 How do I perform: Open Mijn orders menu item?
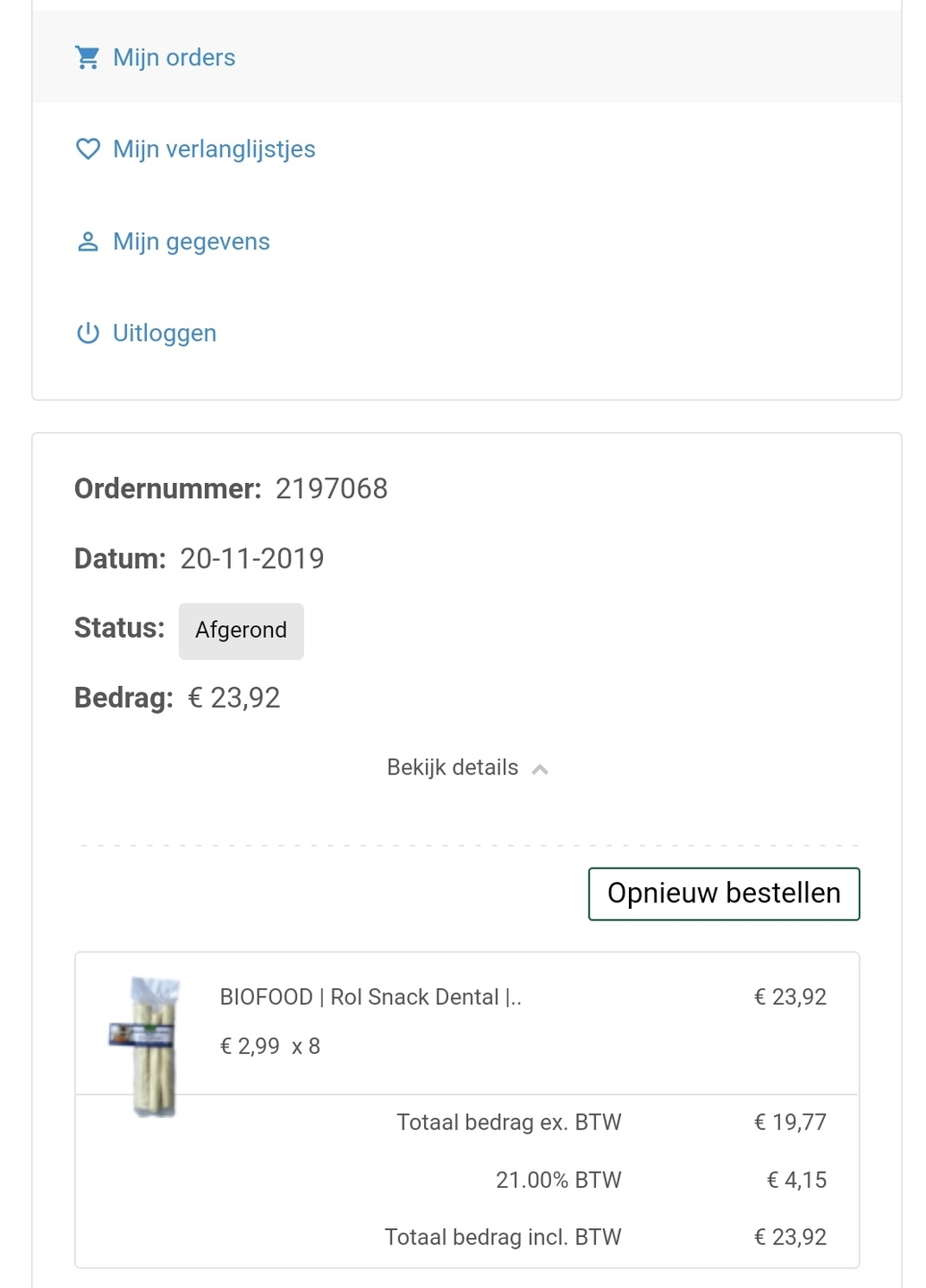coord(466,57)
